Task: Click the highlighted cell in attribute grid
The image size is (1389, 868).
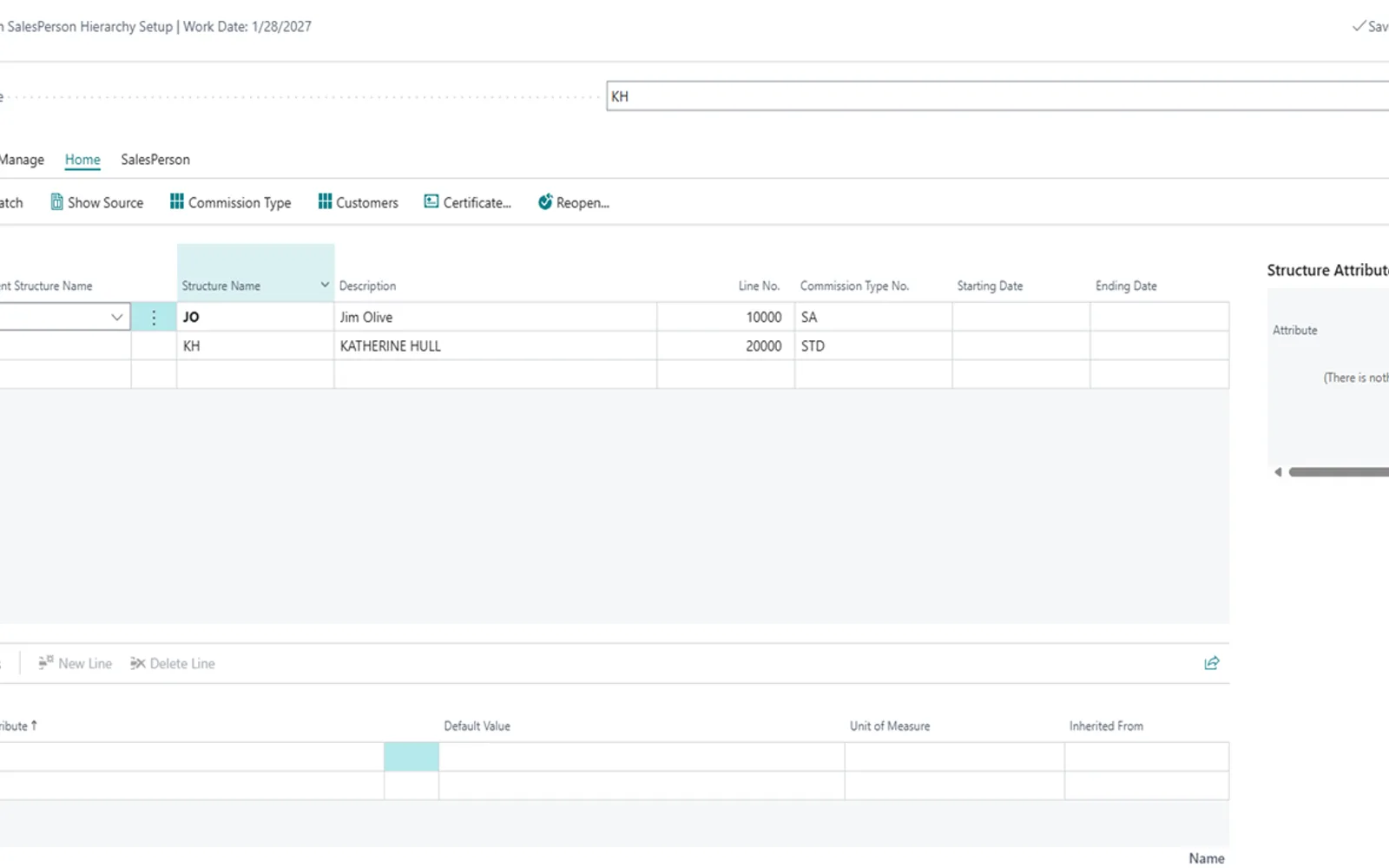Action: 411,757
